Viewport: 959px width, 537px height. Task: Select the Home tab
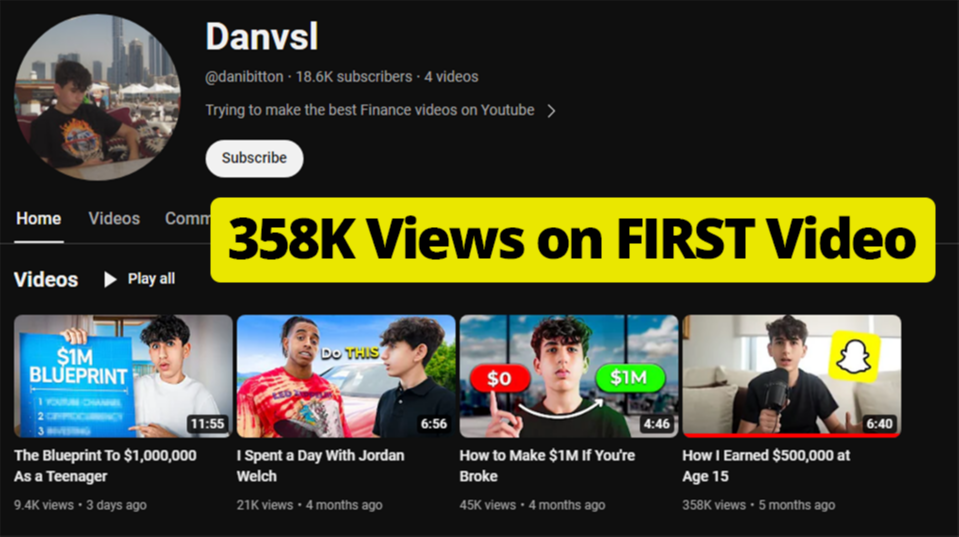(39, 219)
